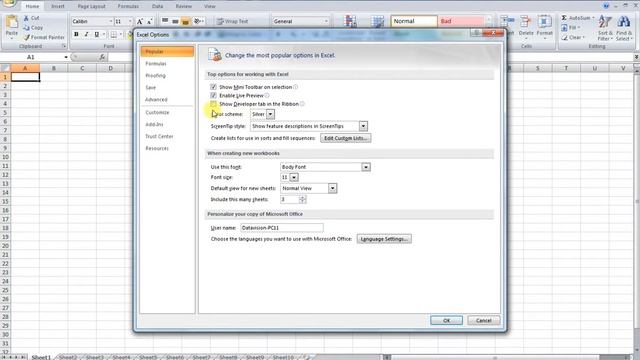The height and width of the screenshot is (360, 640).
Task: Click the AutoSum sigma icon
Action: (564, 18)
